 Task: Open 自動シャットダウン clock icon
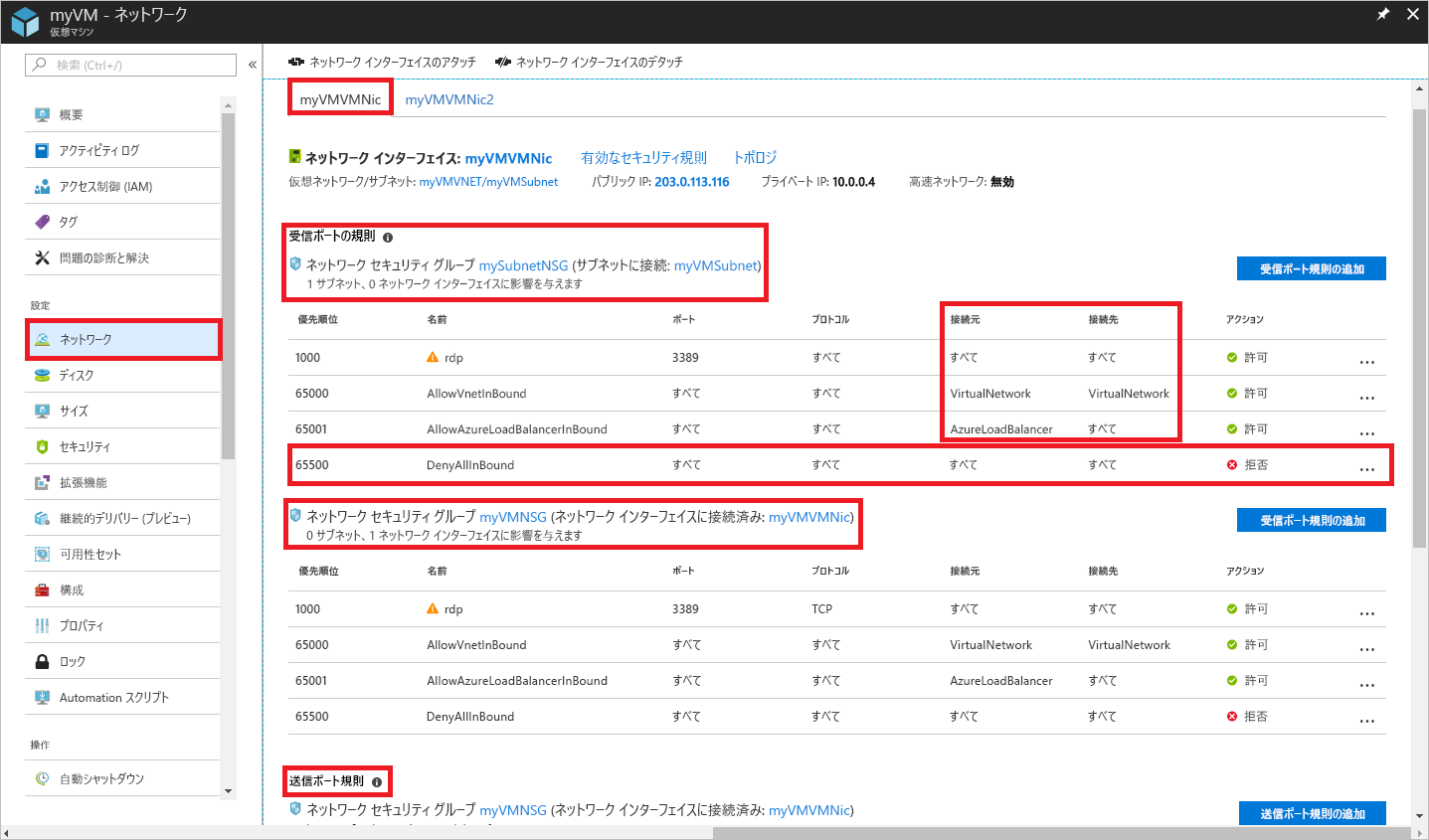42,778
